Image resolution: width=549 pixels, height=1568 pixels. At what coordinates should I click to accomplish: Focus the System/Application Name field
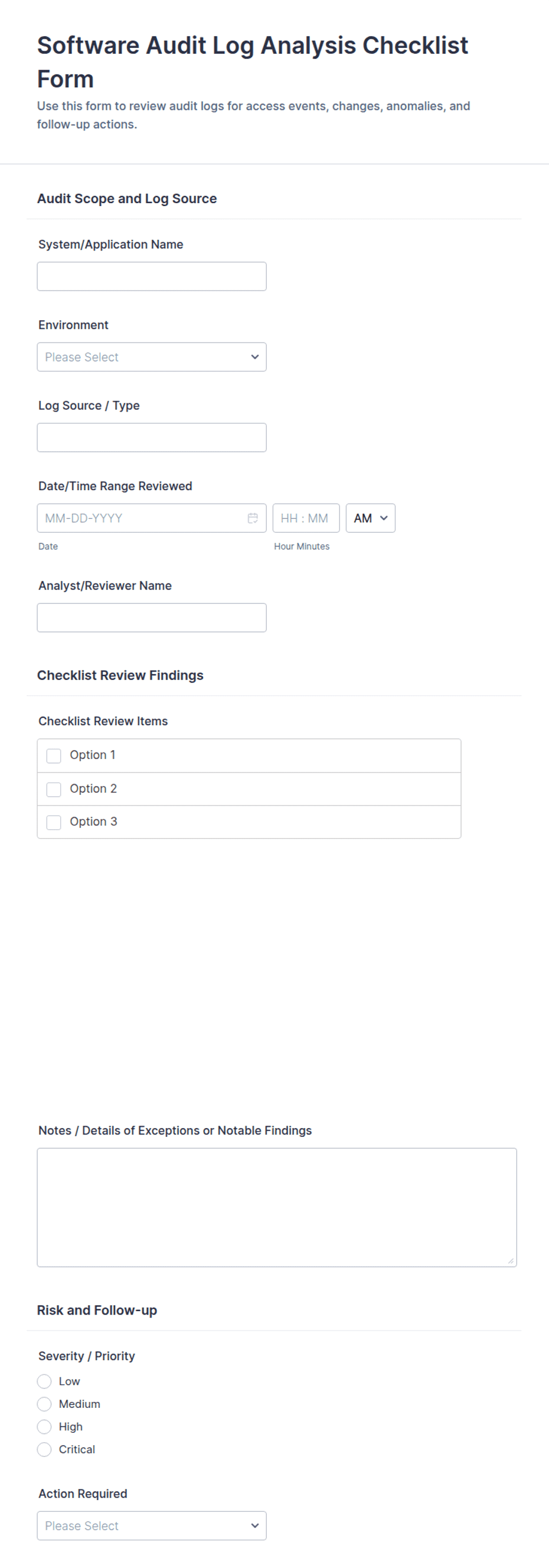152,276
